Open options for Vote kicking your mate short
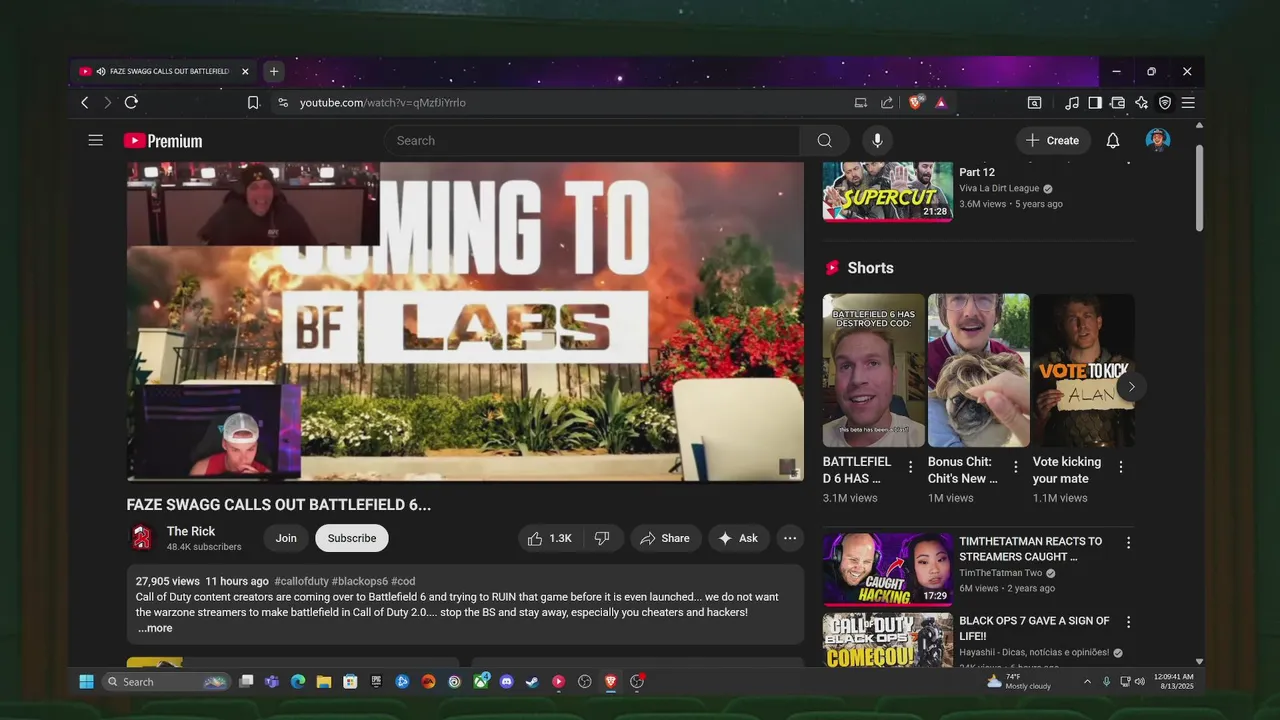 pos(1120,467)
